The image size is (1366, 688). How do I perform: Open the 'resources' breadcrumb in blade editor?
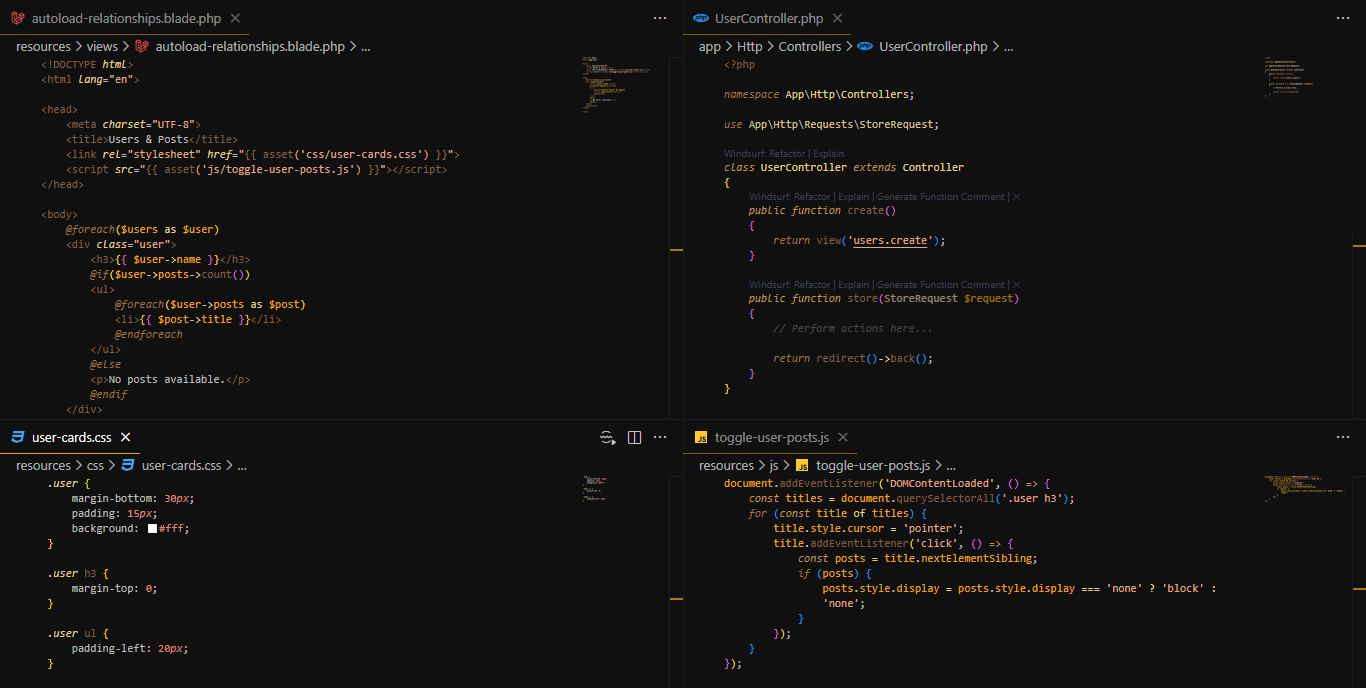click(x=43, y=46)
